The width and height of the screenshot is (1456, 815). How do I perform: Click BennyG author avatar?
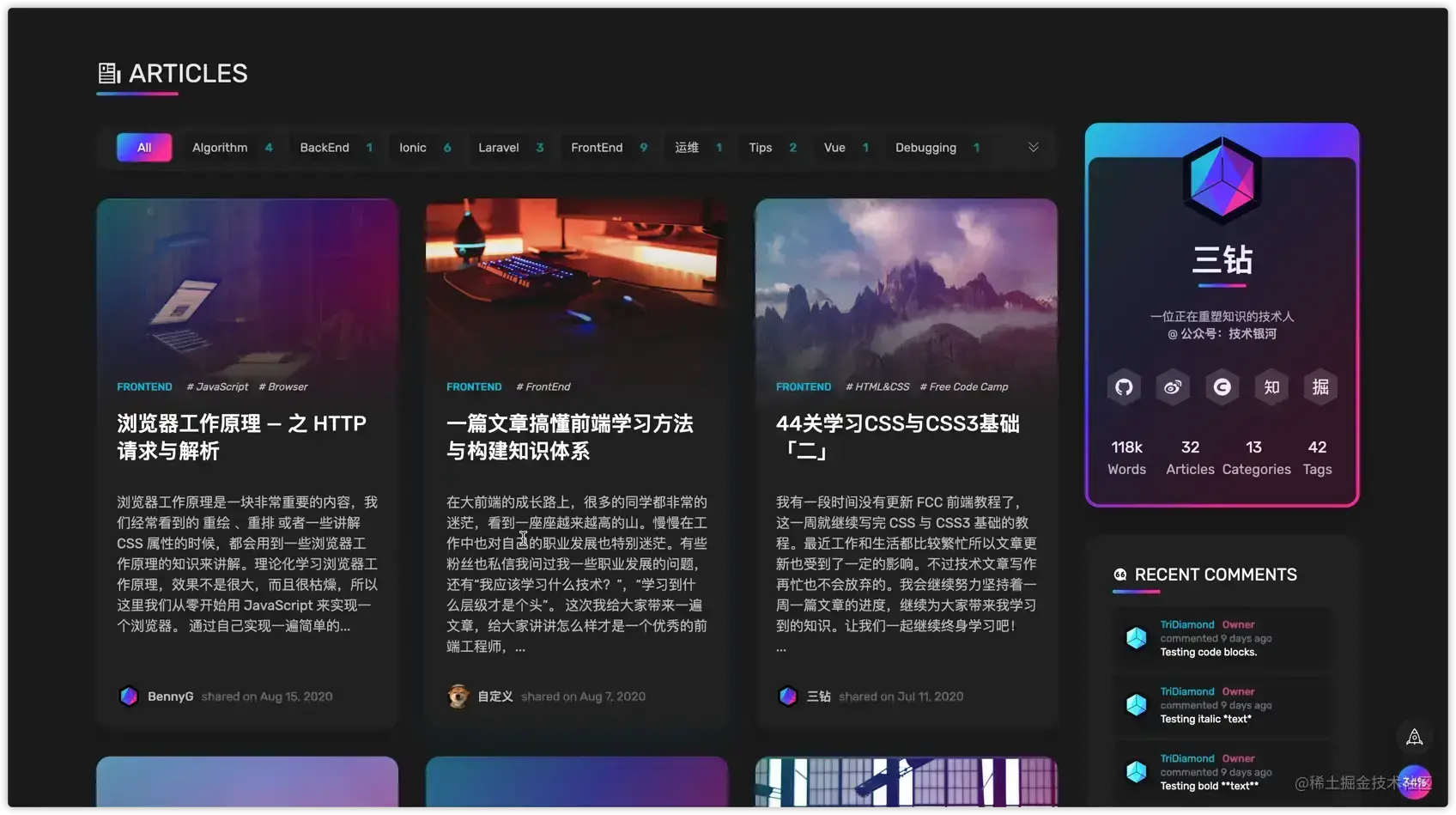pyautogui.click(x=129, y=696)
